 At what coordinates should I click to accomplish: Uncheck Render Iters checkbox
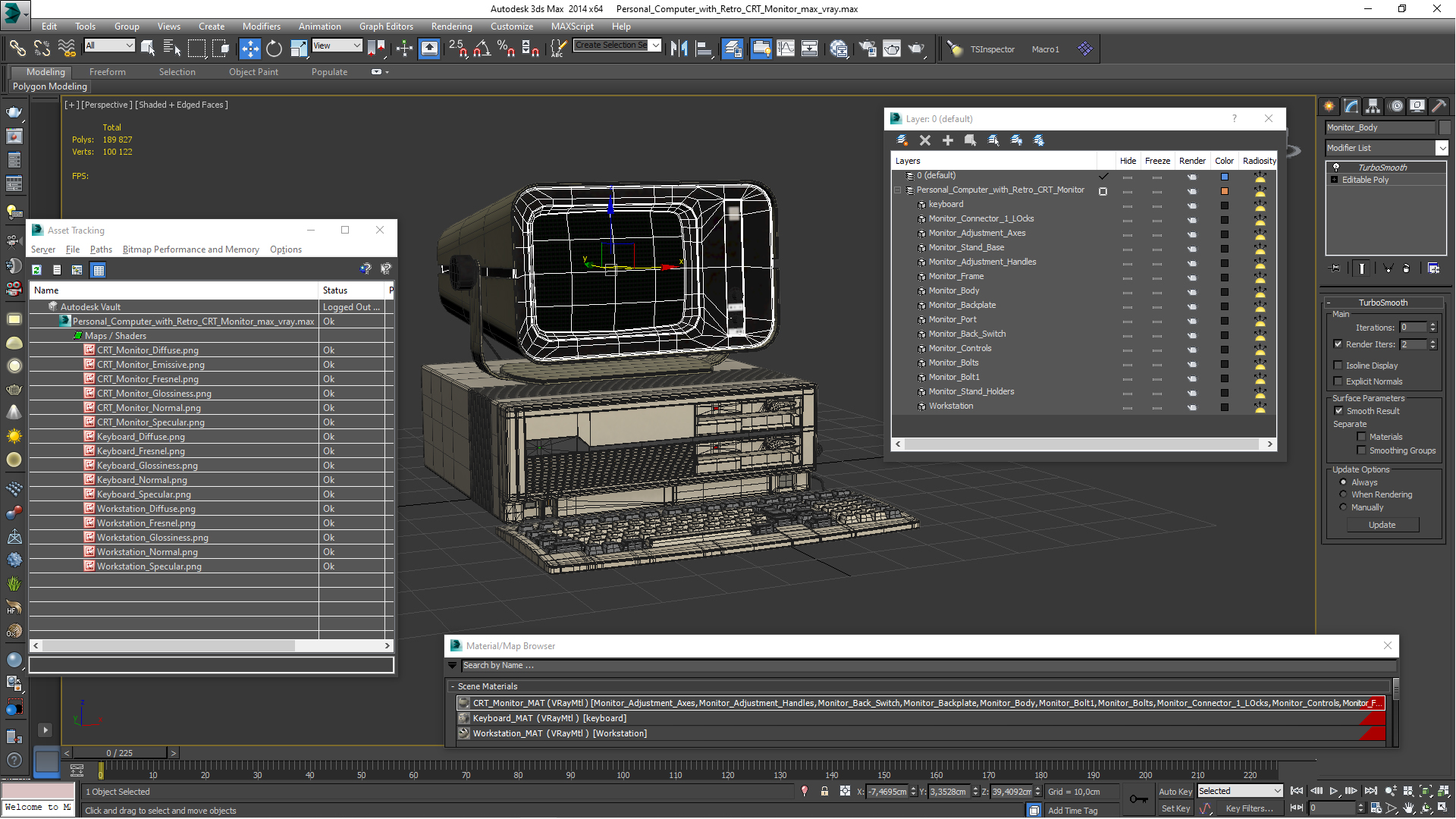tap(1338, 344)
